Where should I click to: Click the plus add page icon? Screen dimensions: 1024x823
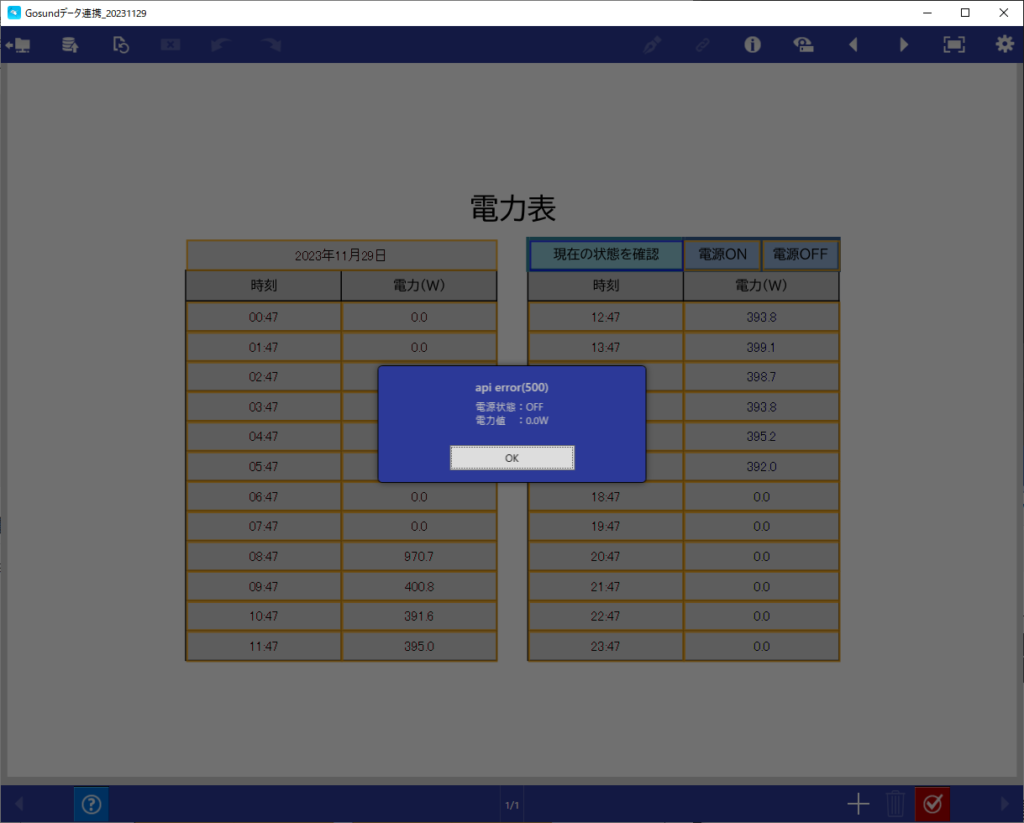tap(858, 804)
